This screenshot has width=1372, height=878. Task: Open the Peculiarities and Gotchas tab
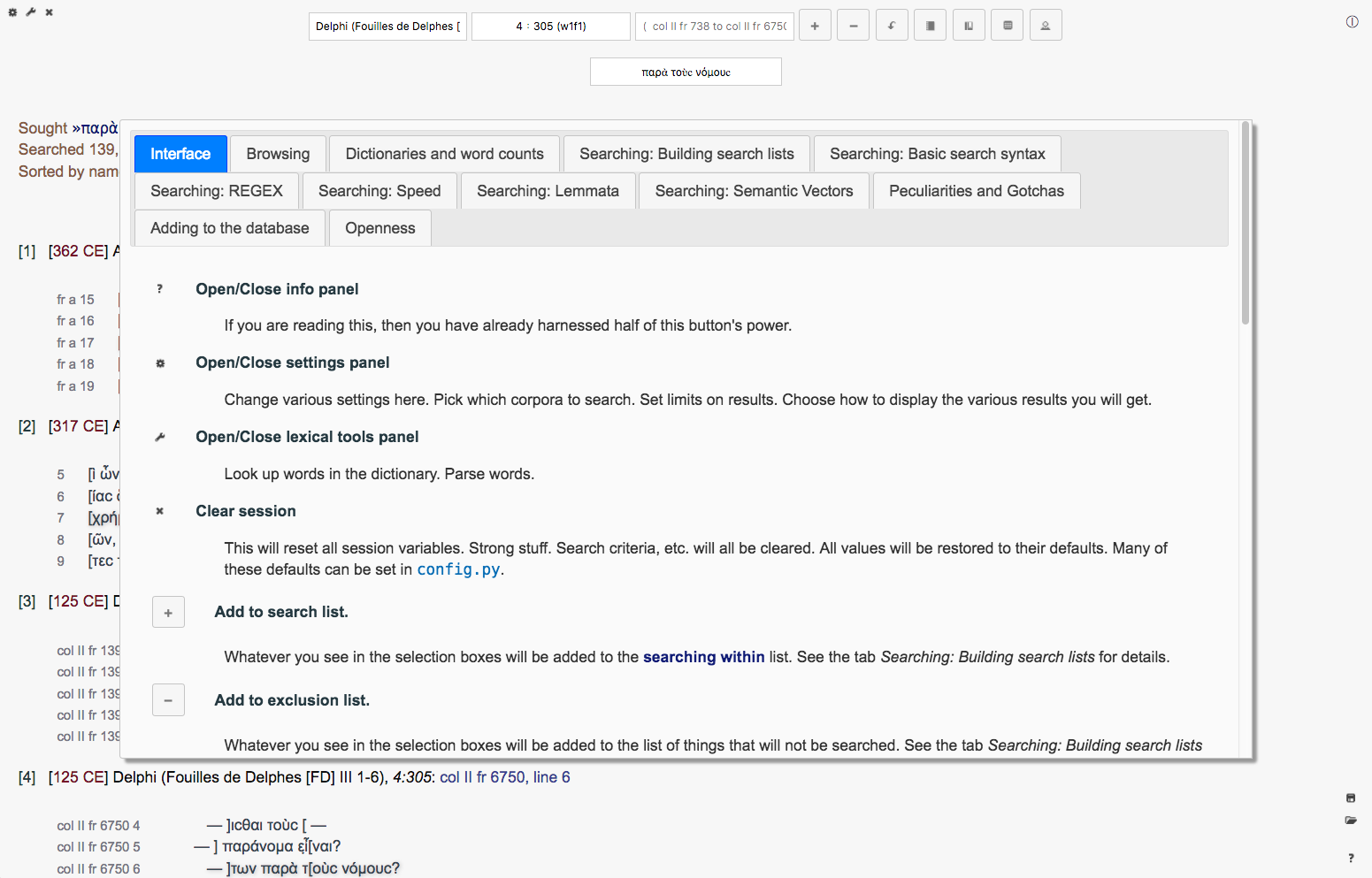coord(976,191)
